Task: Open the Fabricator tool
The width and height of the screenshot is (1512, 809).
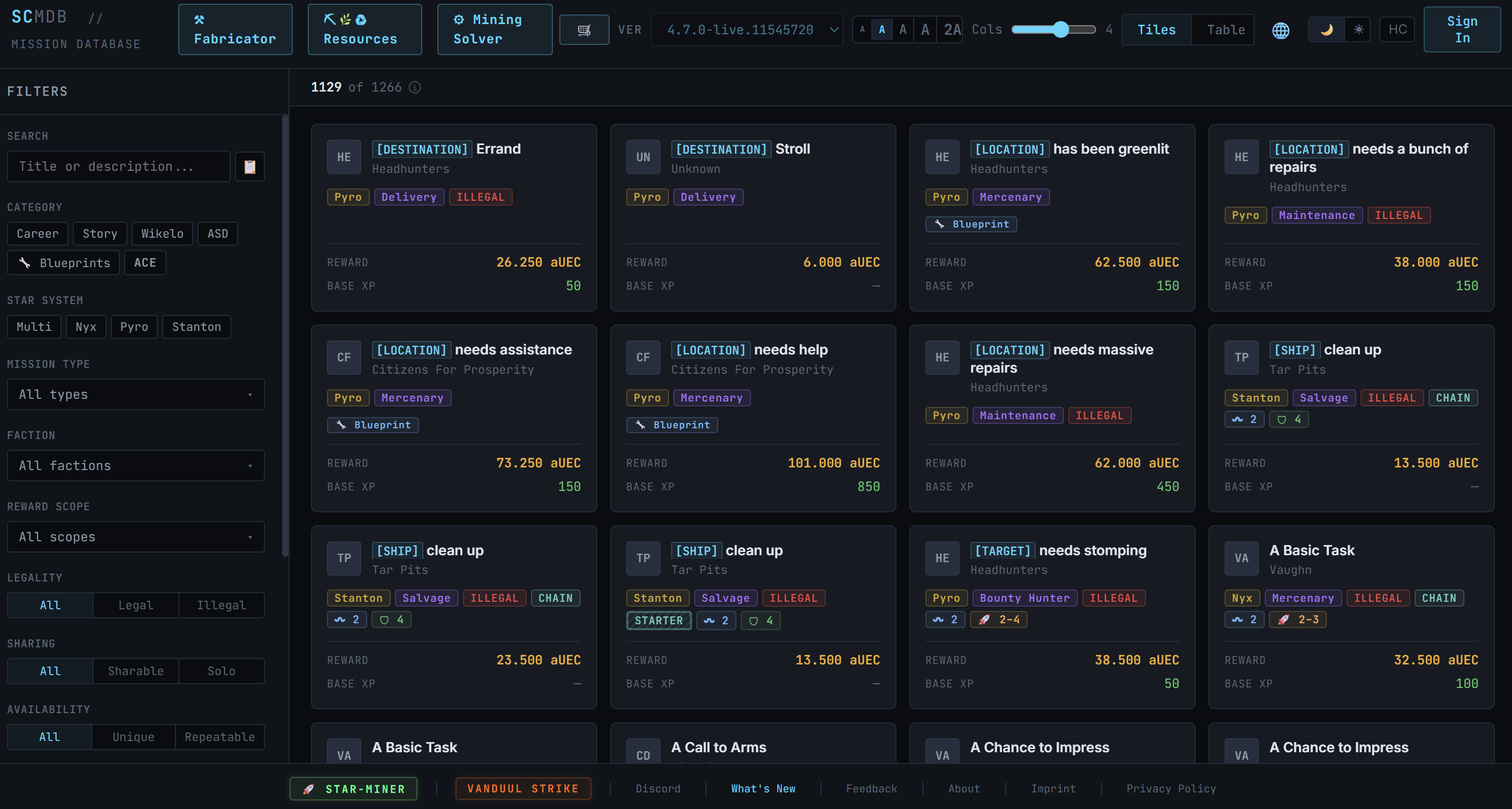Action: pos(235,29)
